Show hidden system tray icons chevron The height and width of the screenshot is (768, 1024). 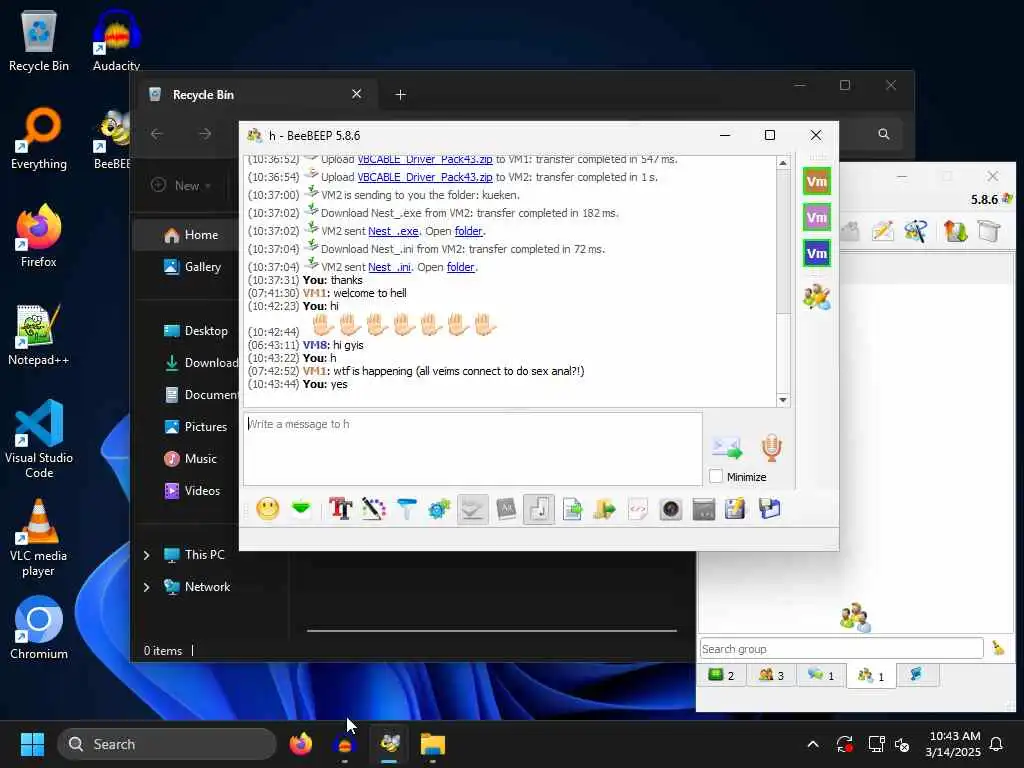tap(813, 744)
